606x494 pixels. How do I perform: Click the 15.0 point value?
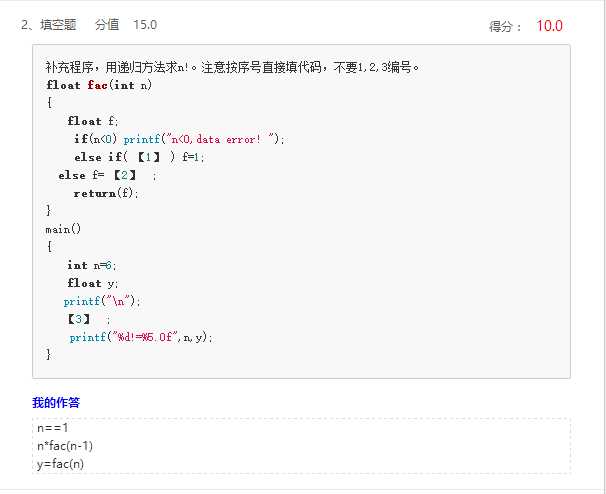[145, 25]
